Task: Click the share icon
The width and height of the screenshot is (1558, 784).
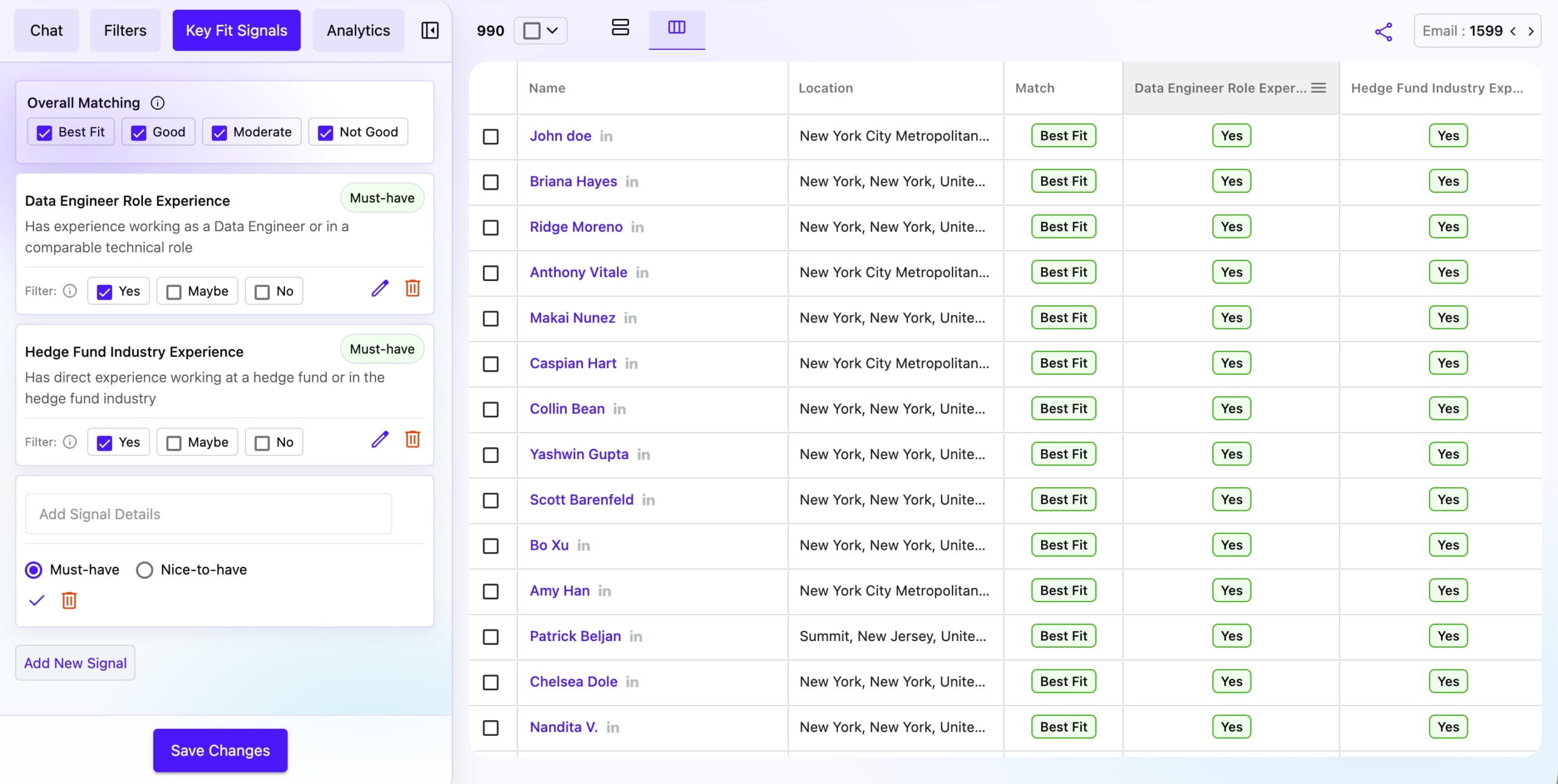Action: click(x=1383, y=32)
